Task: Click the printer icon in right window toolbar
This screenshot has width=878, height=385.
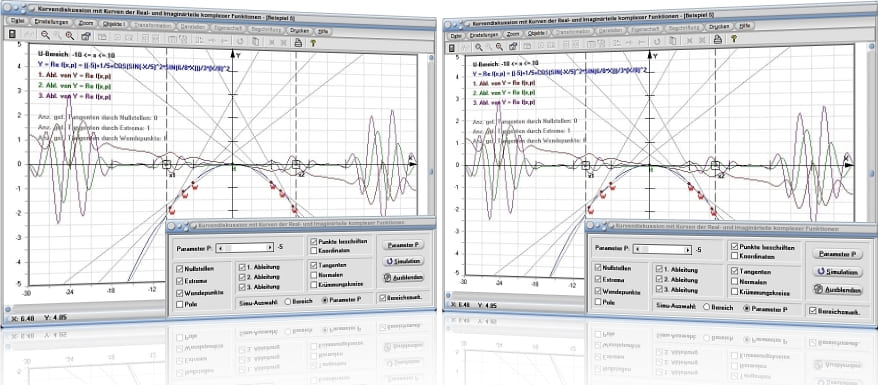Action: coord(717,39)
